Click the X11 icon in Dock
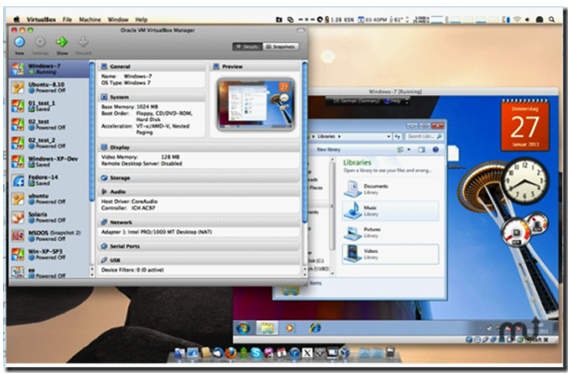Image resolution: width=568 pixels, height=374 pixels. coord(307,353)
